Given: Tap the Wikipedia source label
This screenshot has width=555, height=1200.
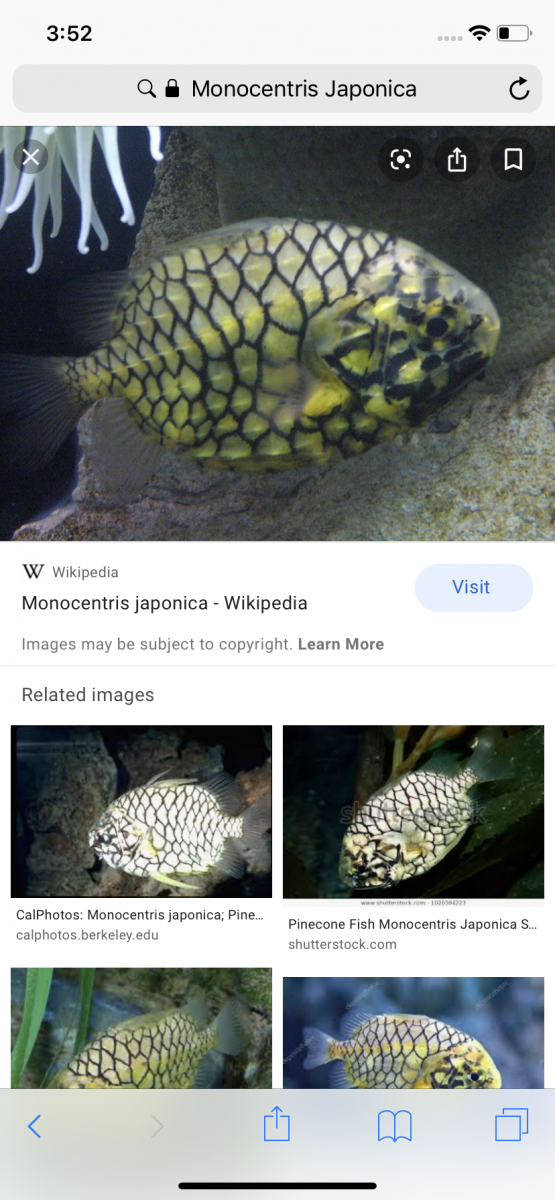Looking at the screenshot, I should pos(85,572).
